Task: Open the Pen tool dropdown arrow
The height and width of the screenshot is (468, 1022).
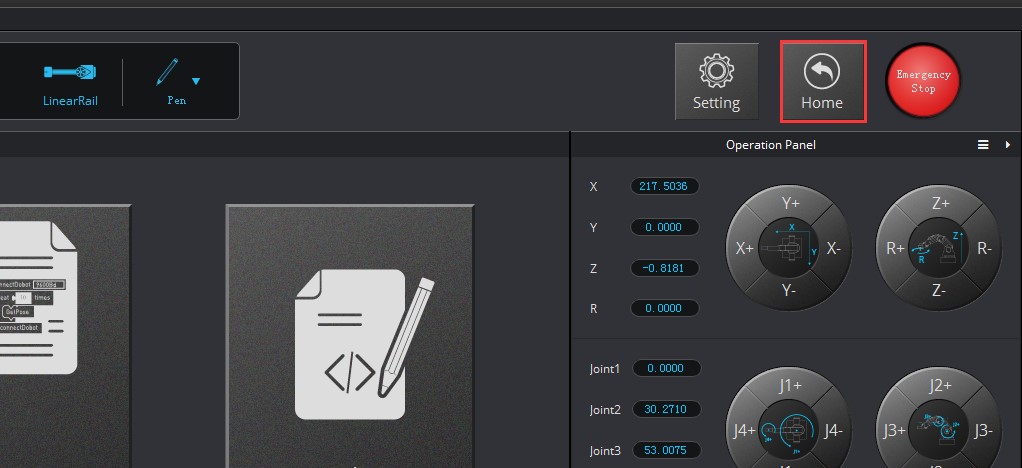Action: [x=196, y=82]
